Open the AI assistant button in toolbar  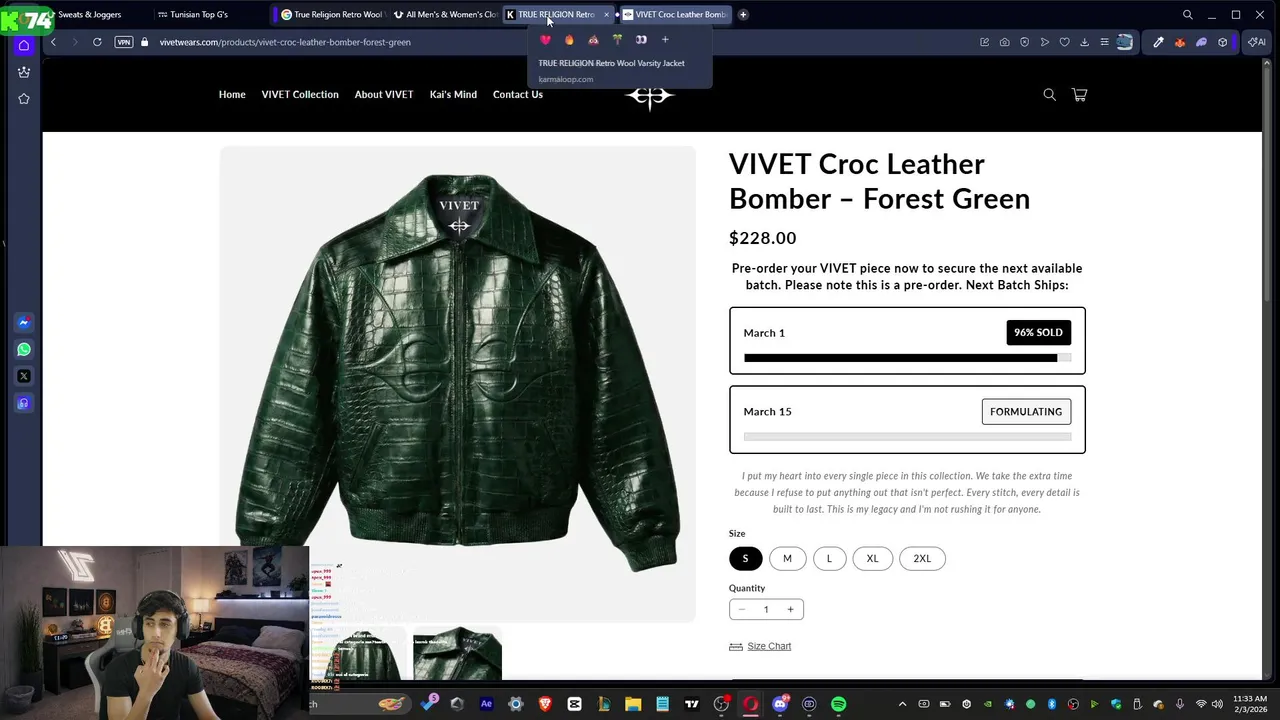point(1256,42)
